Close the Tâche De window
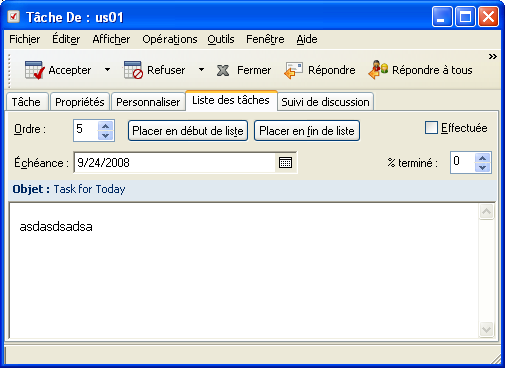Viewport: 505px width, 368px height. (x=488, y=17)
